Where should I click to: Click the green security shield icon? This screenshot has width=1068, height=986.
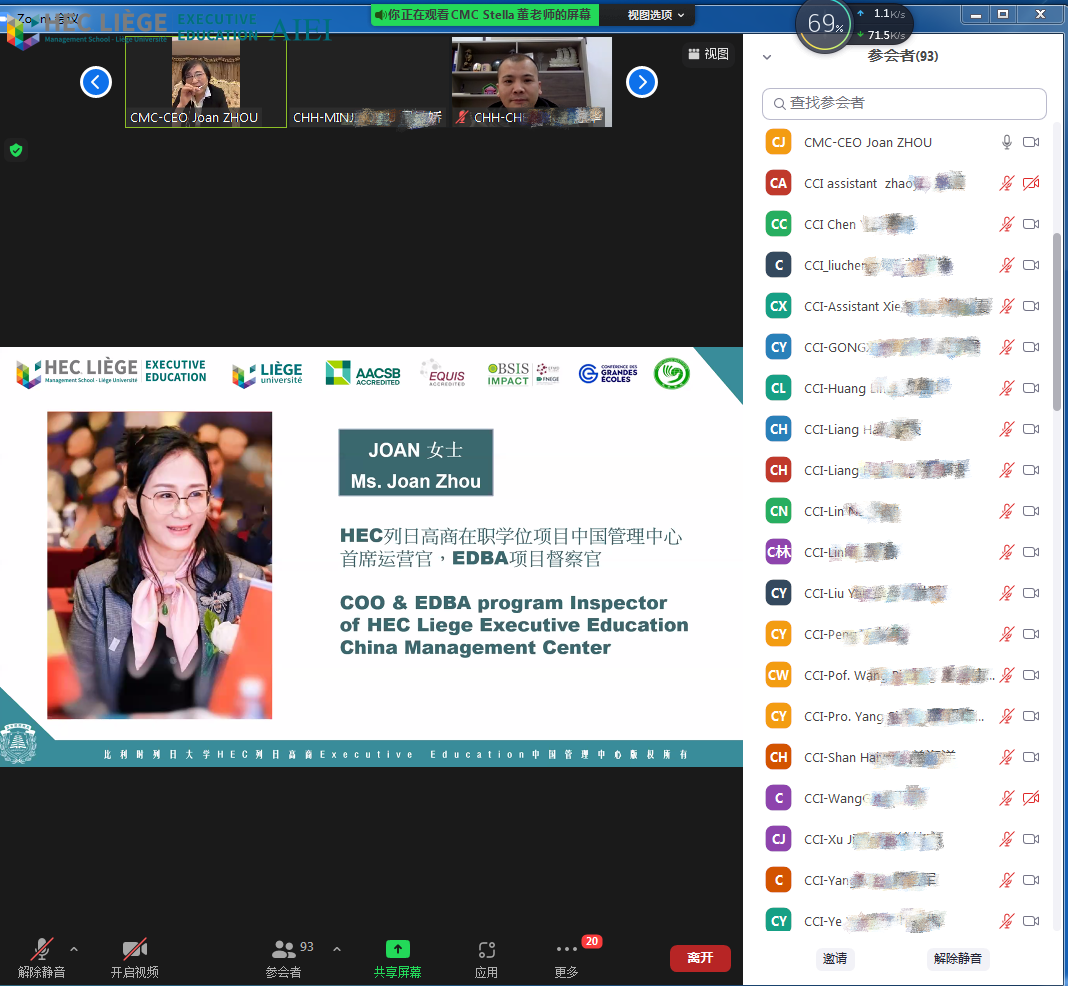click(x=16, y=150)
